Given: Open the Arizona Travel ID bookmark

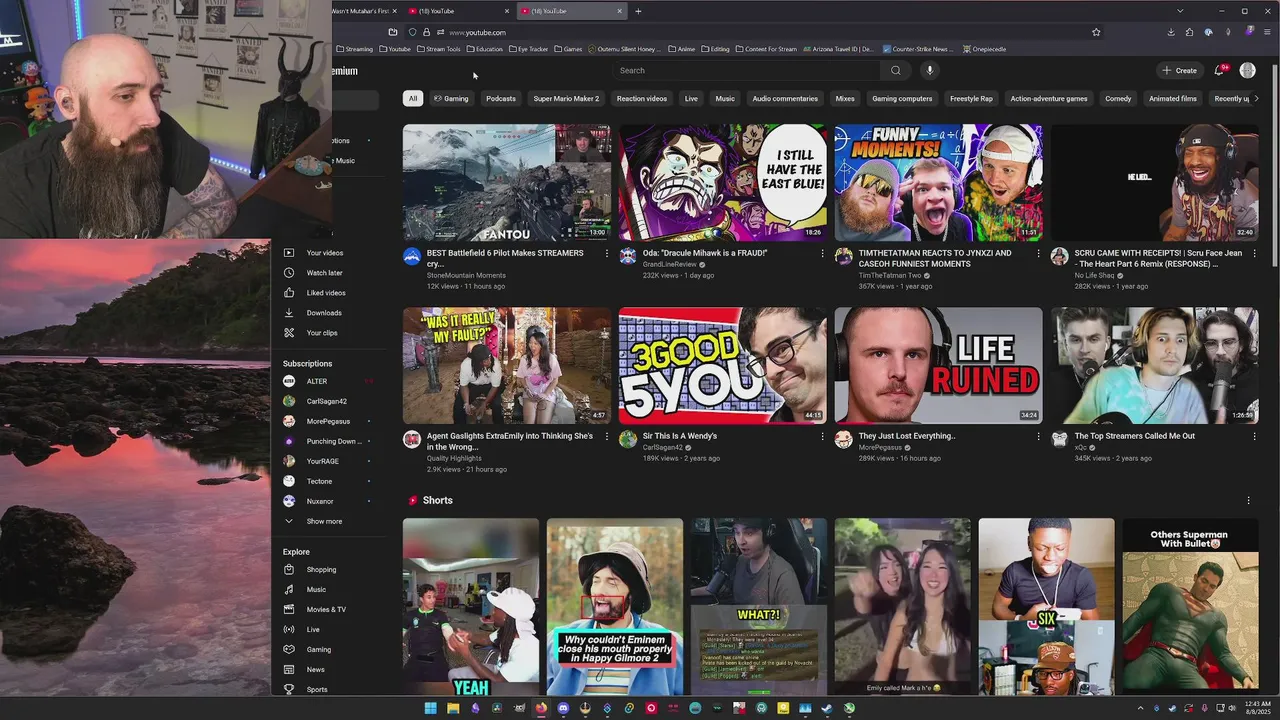Looking at the screenshot, I should (839, 49).
